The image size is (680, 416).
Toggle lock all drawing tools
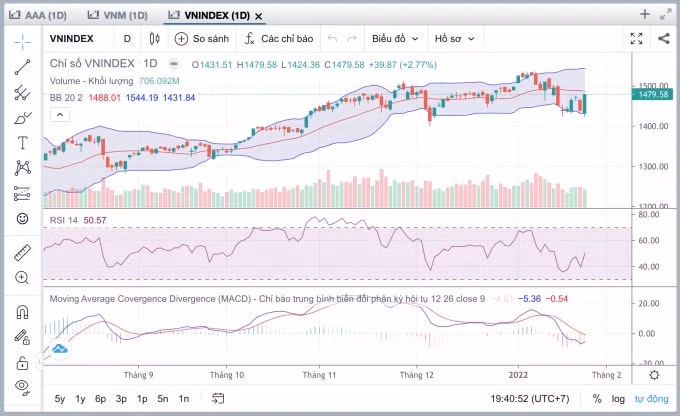pyautogui.click(x=23, y=363)
